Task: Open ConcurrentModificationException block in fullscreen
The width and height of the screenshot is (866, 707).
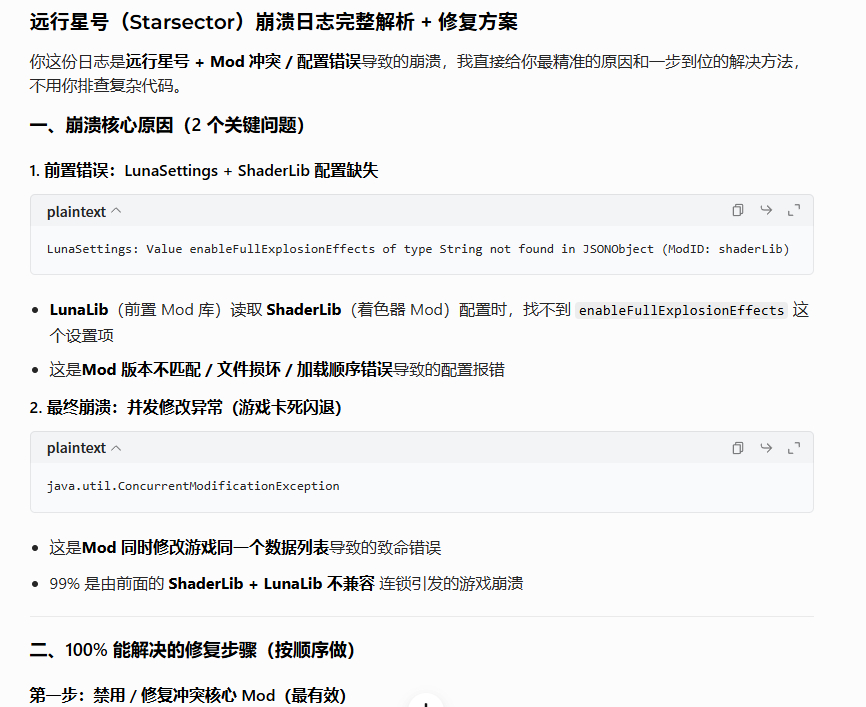Action: 794,448
